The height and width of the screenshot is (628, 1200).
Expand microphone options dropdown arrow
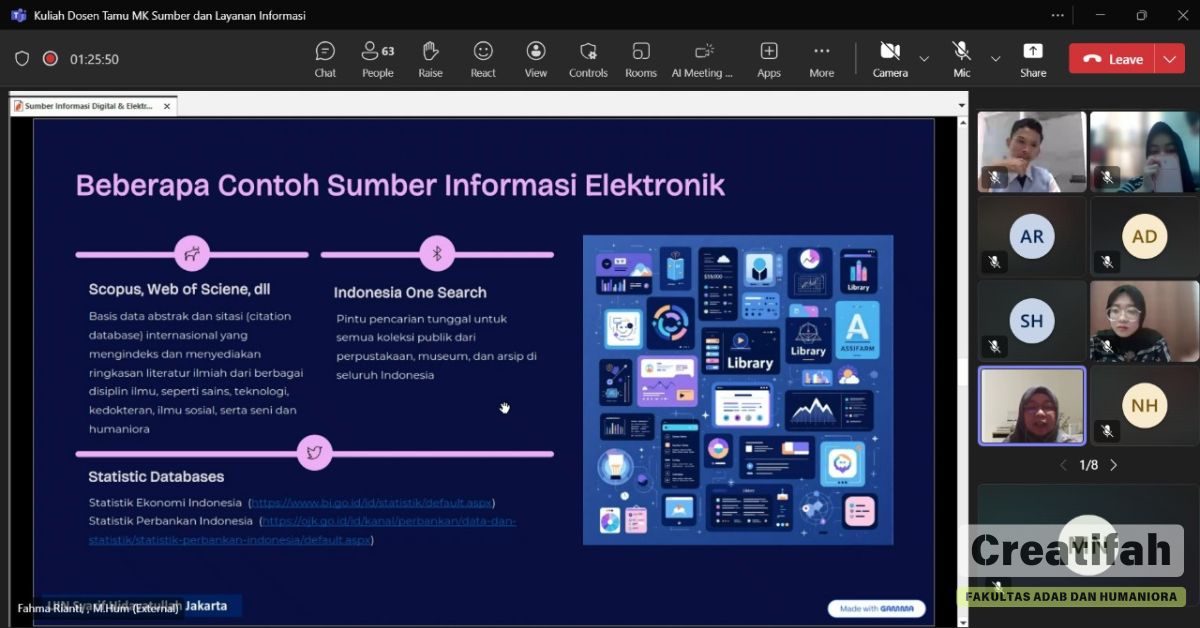point(995,59)
